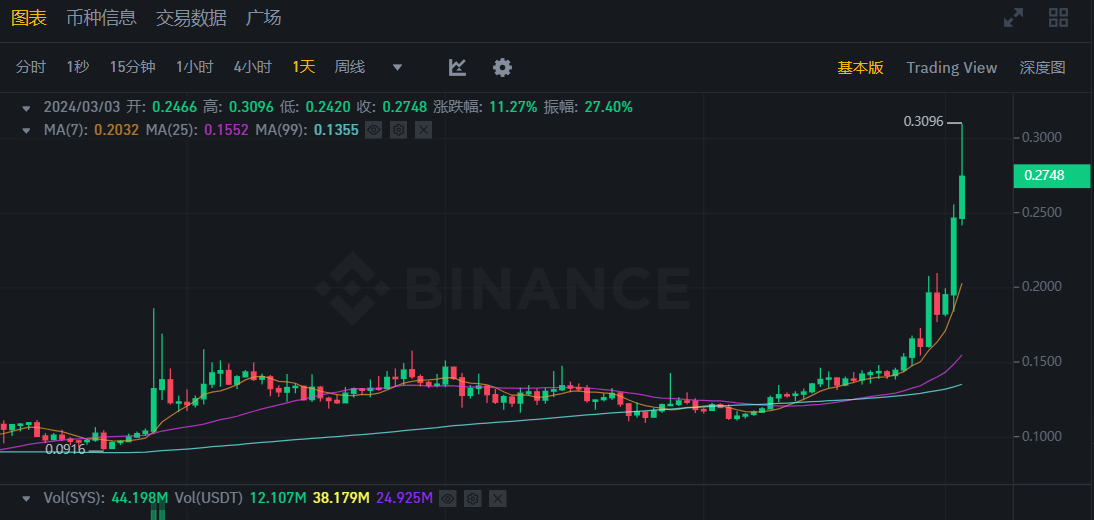Viewport: 1094px width, 520px height.
Task: Open the 交易数据 tab
Action: point(191,17)
